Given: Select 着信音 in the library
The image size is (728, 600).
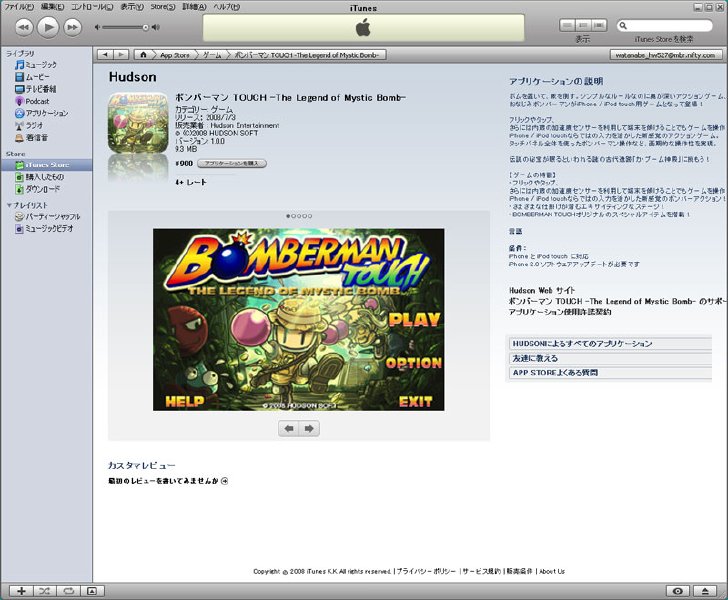Looking at the screenshot, I should coord(31,137).
